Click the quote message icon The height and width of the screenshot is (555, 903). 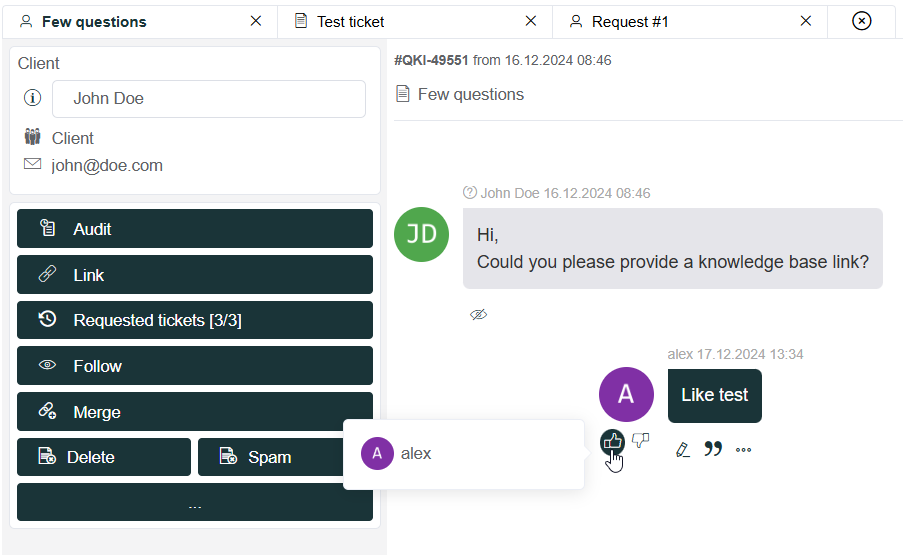click(x=713, y=449)
